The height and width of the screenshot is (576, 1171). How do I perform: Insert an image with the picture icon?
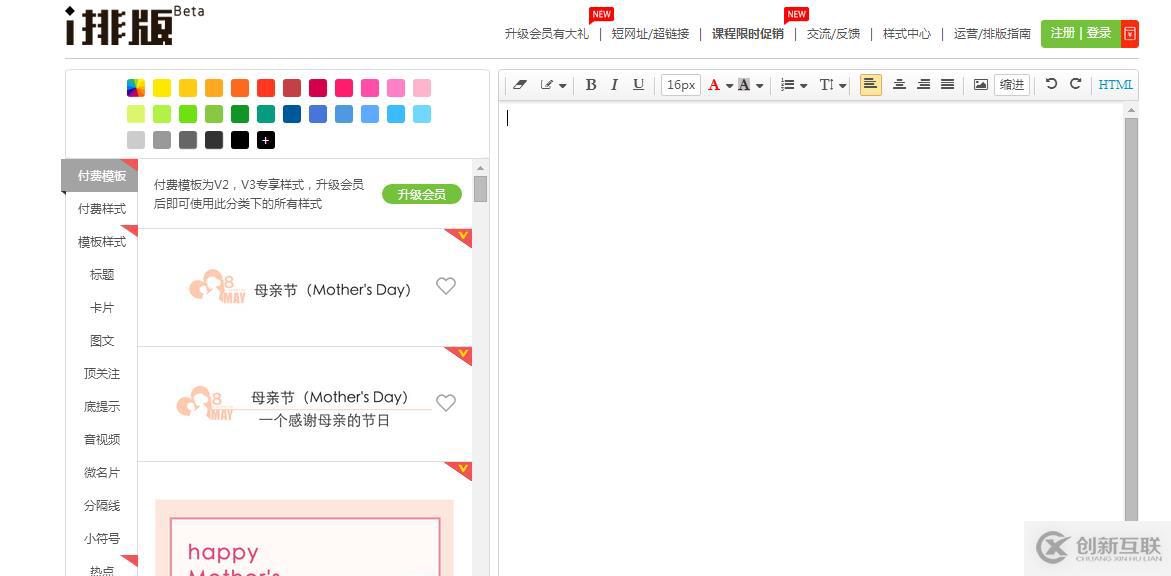tap(981, 84)
